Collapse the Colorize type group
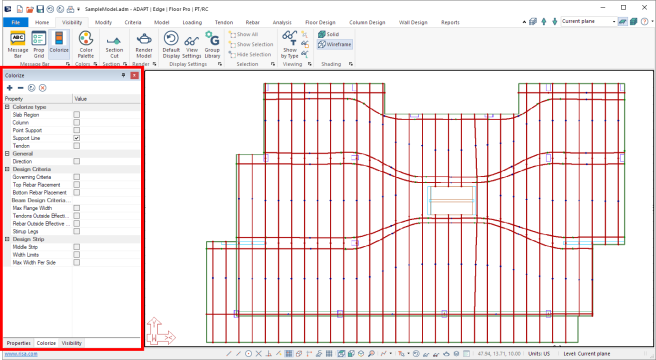The width and height of the screenshot is (656, 360). 7,107
